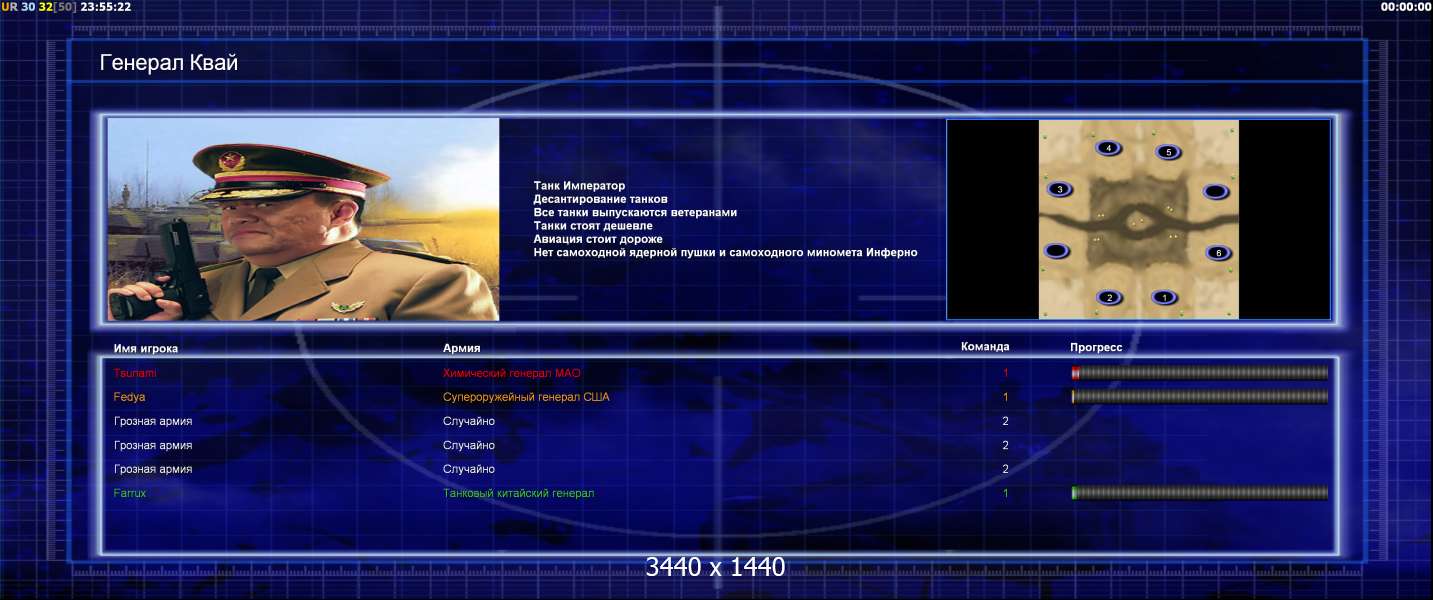Click the yellow '32' counter at top
Viewport: 1433px width, 600px height.
point(46,7)
